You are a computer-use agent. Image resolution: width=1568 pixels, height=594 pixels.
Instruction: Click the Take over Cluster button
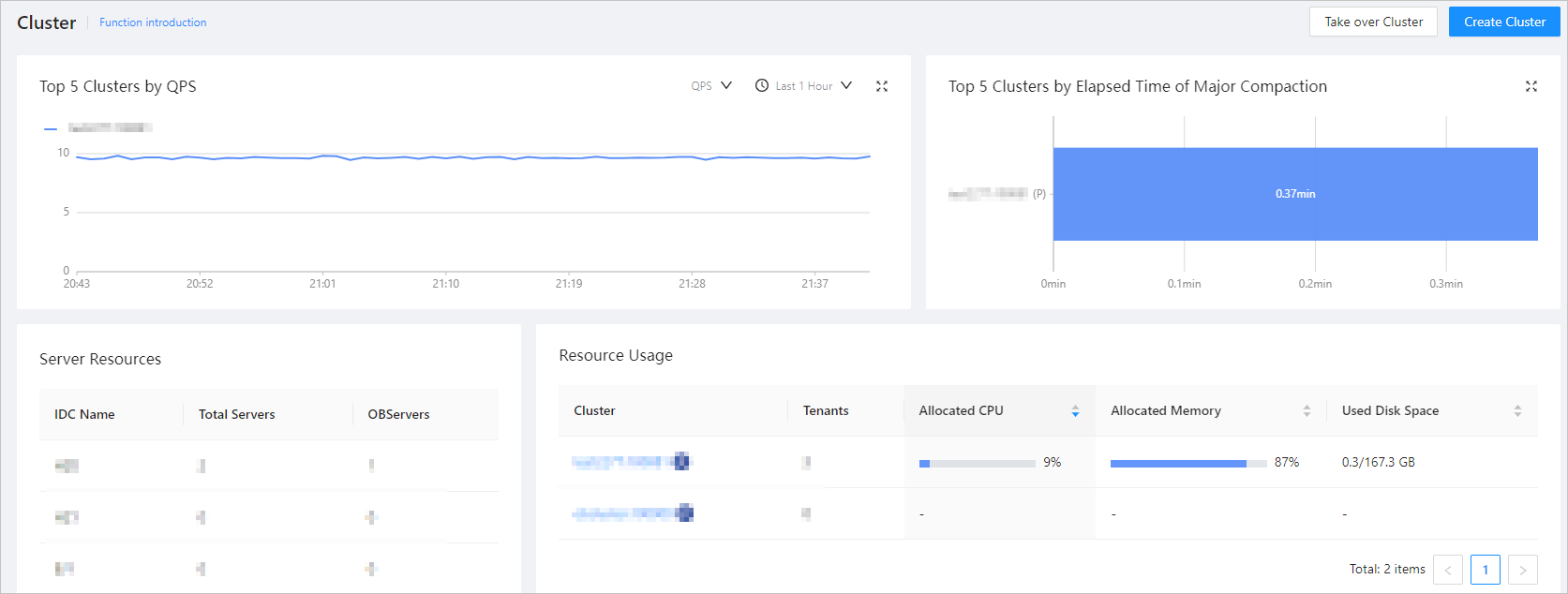[x=1373, y=22]
